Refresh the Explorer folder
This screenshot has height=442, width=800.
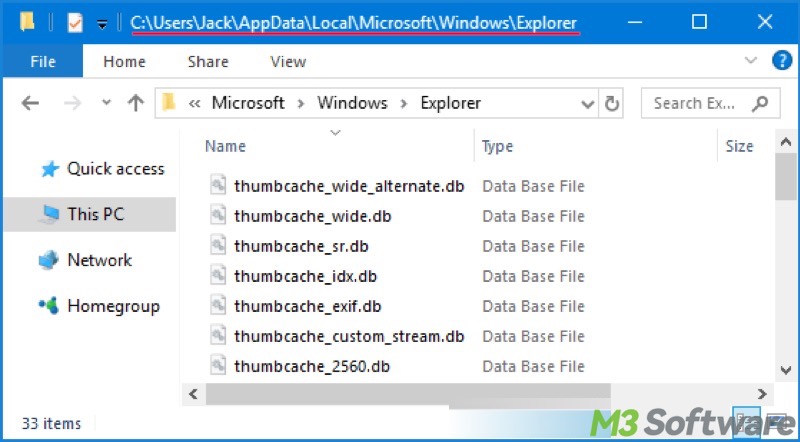pos(611,104)
